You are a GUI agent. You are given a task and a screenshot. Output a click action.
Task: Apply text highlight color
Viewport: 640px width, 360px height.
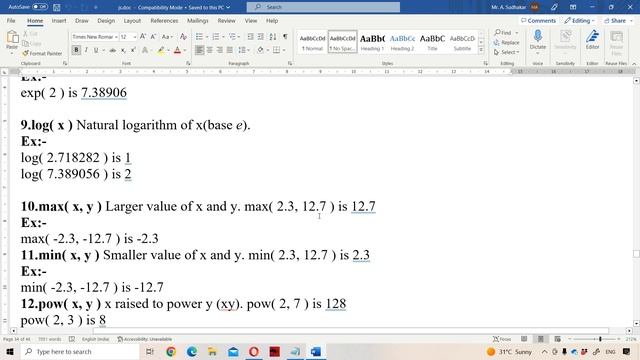(161, 50)
